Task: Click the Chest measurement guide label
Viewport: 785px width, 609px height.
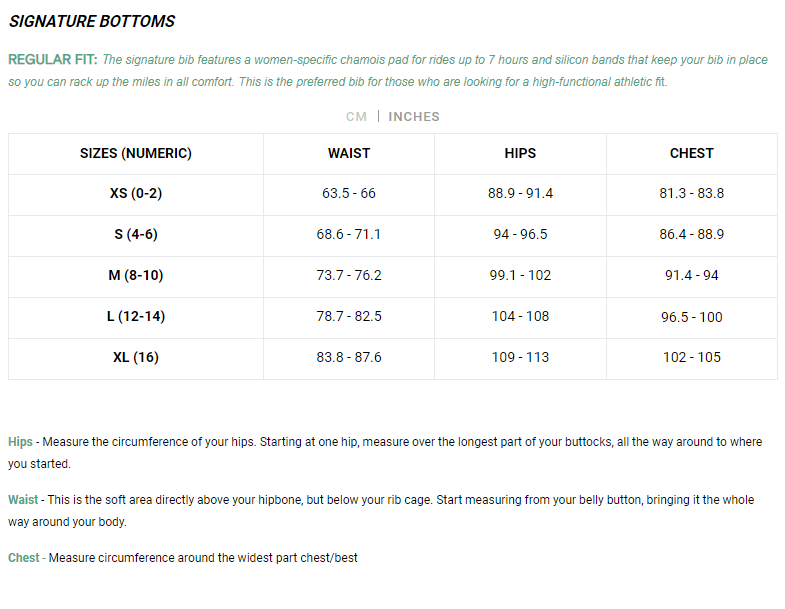Action: coord(24,558)
